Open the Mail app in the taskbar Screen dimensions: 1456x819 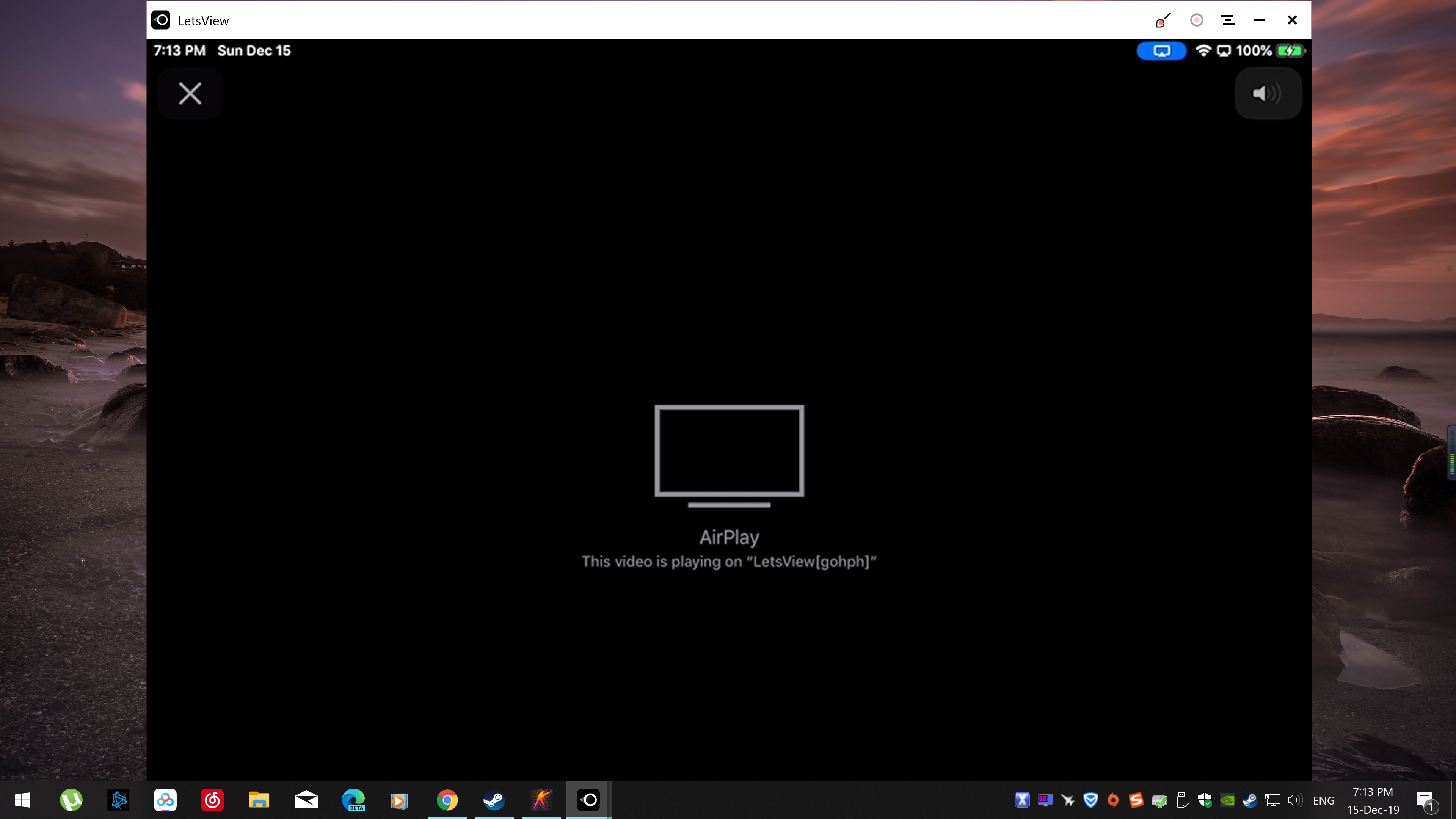click(306, 800)
